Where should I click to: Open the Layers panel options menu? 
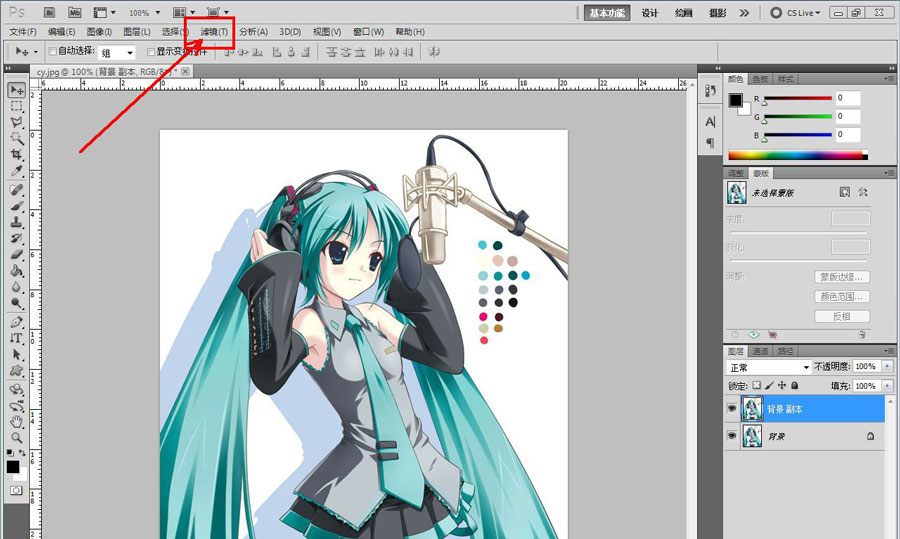pyautogui.click(x=889, y=351)
